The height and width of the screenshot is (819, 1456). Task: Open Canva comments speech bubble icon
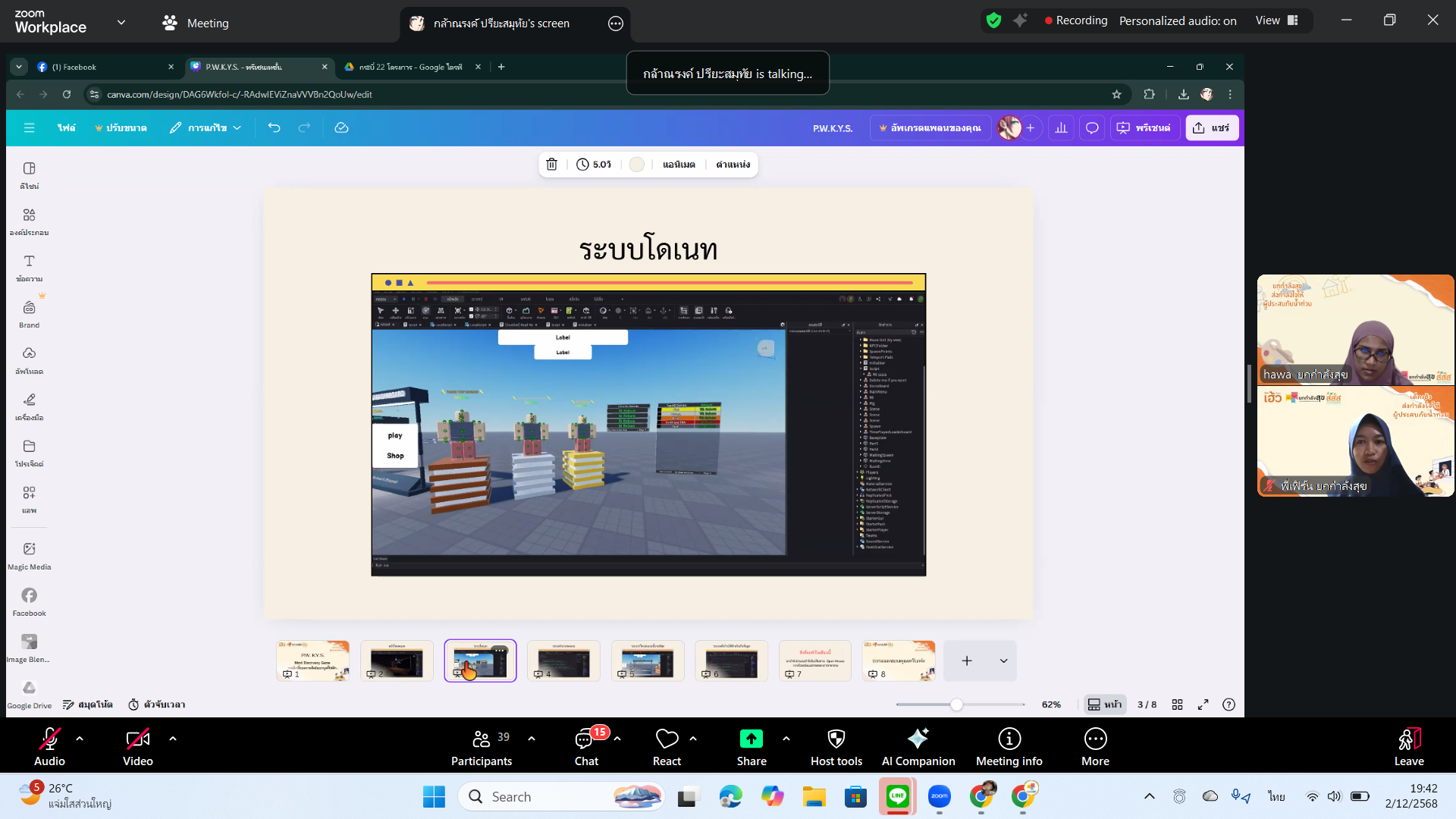tap(1092, 128)
